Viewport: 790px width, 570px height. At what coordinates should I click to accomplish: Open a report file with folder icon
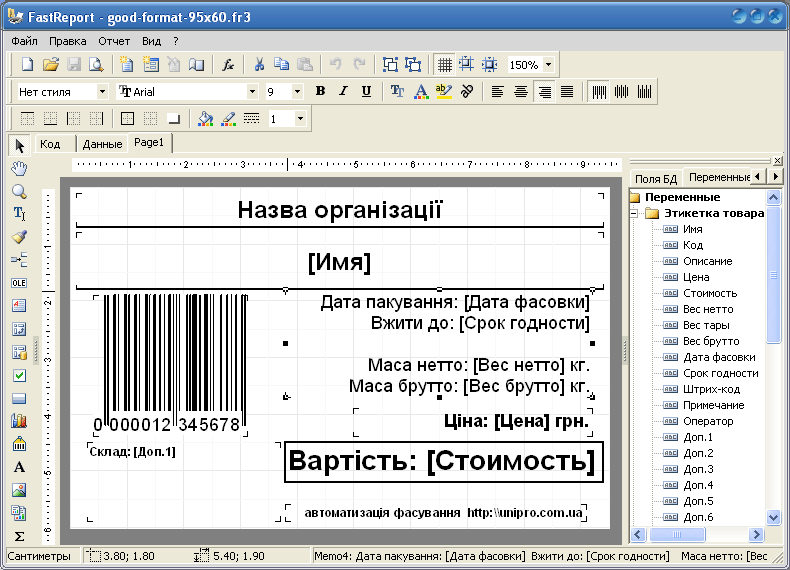(x=50, y=65)
